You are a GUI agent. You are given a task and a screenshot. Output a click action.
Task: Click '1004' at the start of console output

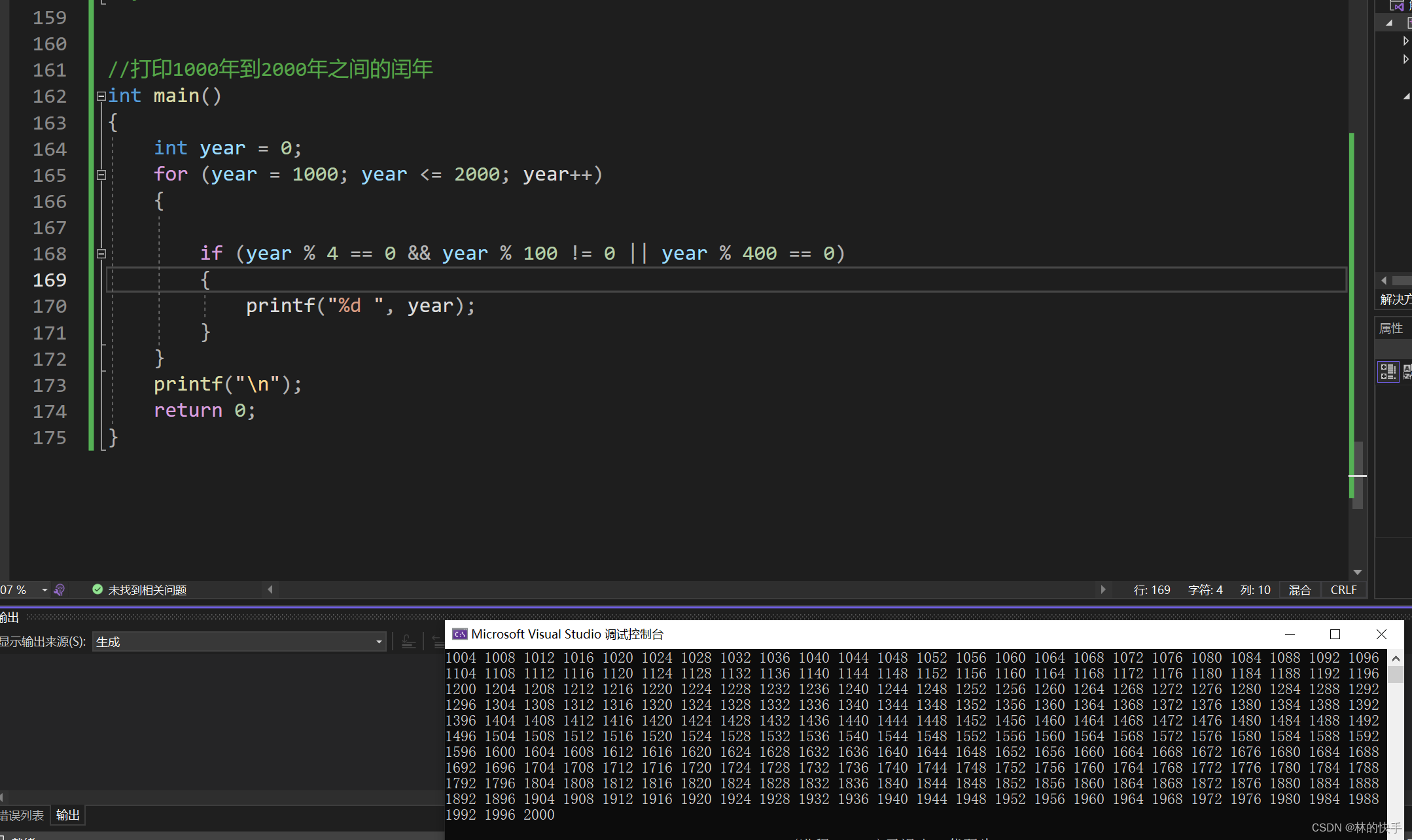pos(461,657)
